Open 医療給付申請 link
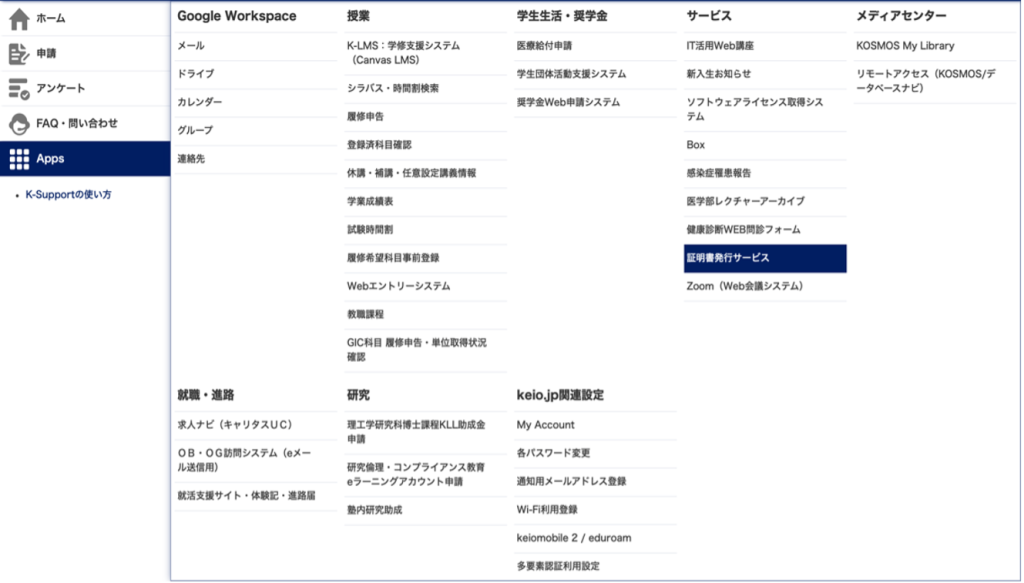The image size is (1024, 583). 544,46
